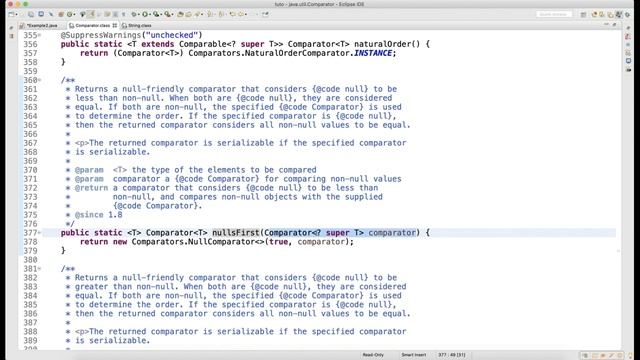Click the Read-Only status bar entry
The width and height of the screenshot is (640, 360).
pos(373,355)
